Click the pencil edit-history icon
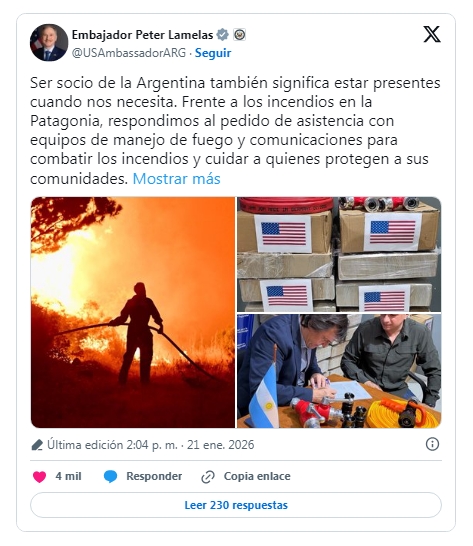 click(x=37, y=445)
